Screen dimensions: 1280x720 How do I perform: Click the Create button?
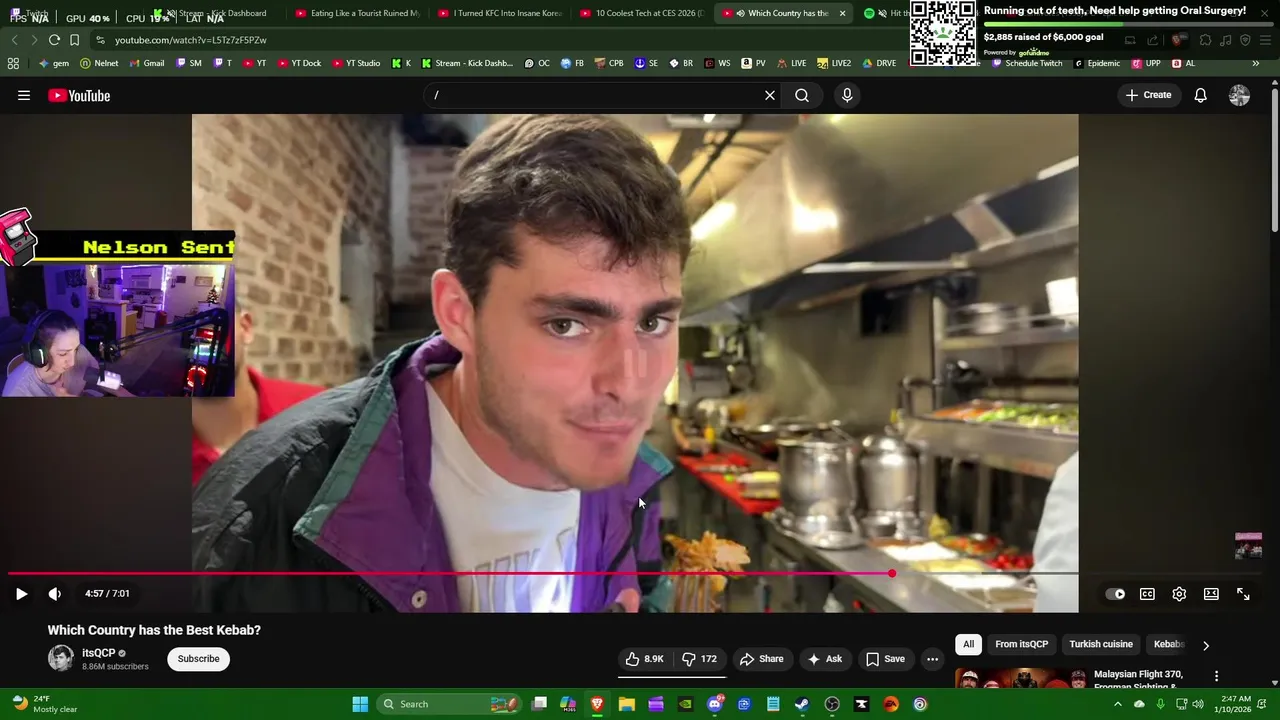(x=1148, y=95)
